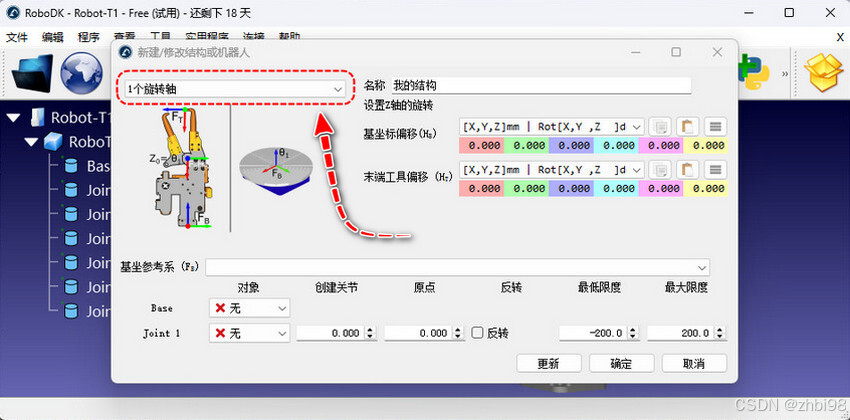Click the 更新 button
The height and width of the screenshot is (420, 850).
click(549, 364)
